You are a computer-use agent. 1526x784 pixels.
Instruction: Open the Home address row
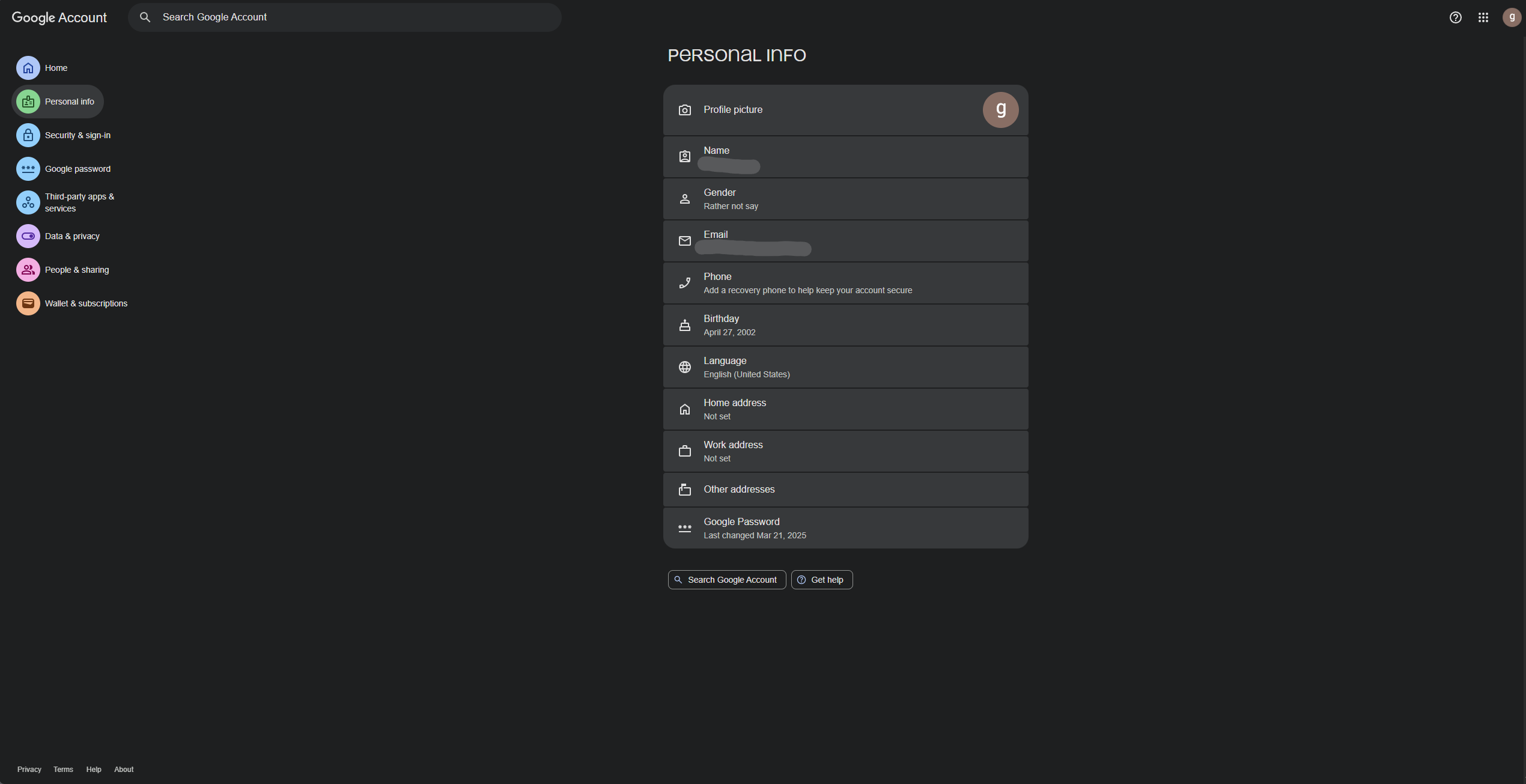click(x=845, y=409)
